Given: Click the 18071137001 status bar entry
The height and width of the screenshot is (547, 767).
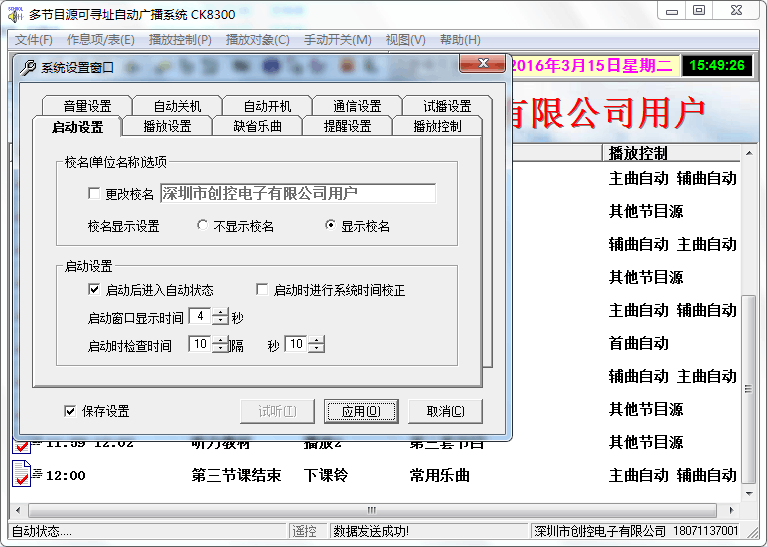Looking at the screenshot, I should tap(705, 531).
